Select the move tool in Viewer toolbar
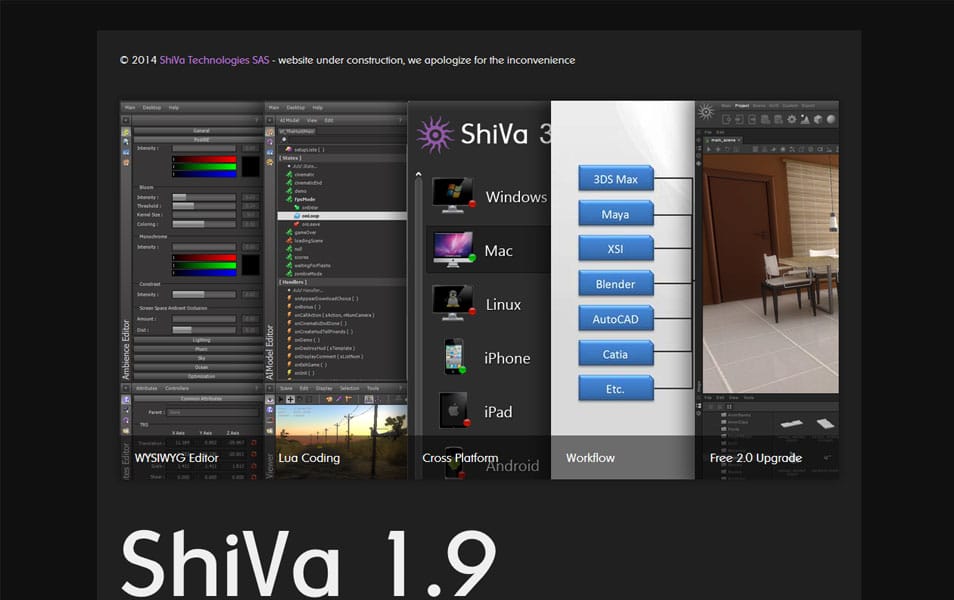954x600 pixels. pyautogui.click(x=291, y=399)
